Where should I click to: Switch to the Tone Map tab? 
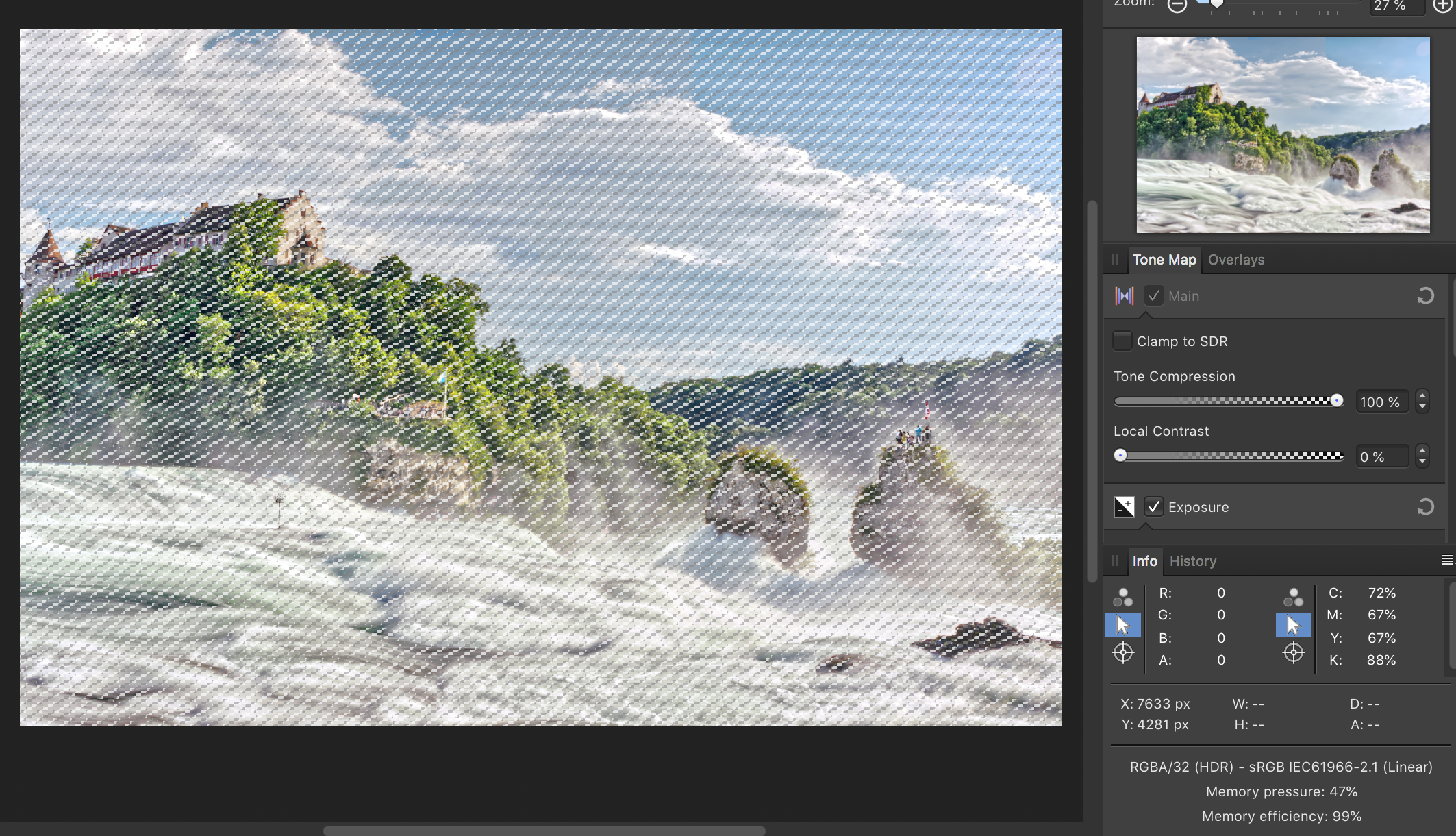click(1164, 260)
